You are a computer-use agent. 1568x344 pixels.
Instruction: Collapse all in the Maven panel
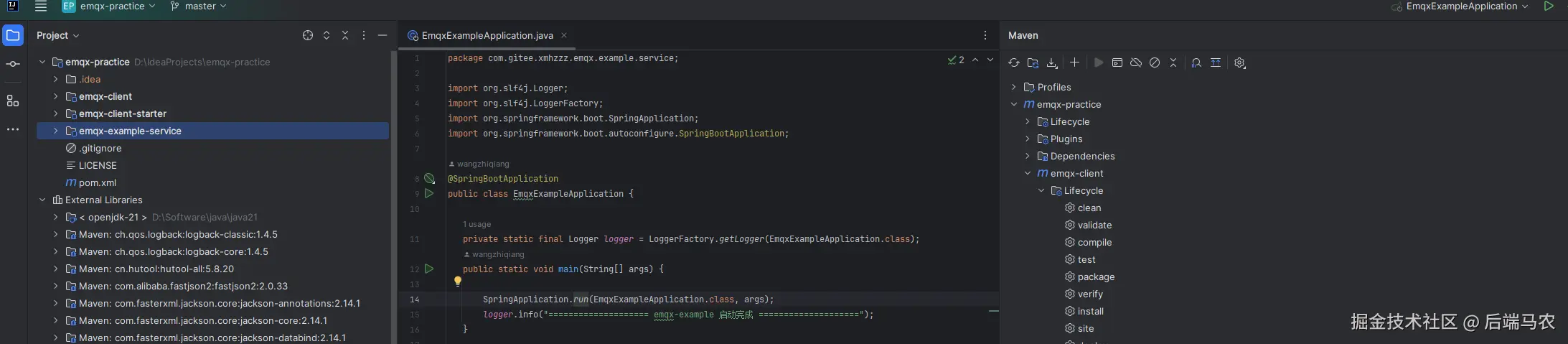[1173, 62]
